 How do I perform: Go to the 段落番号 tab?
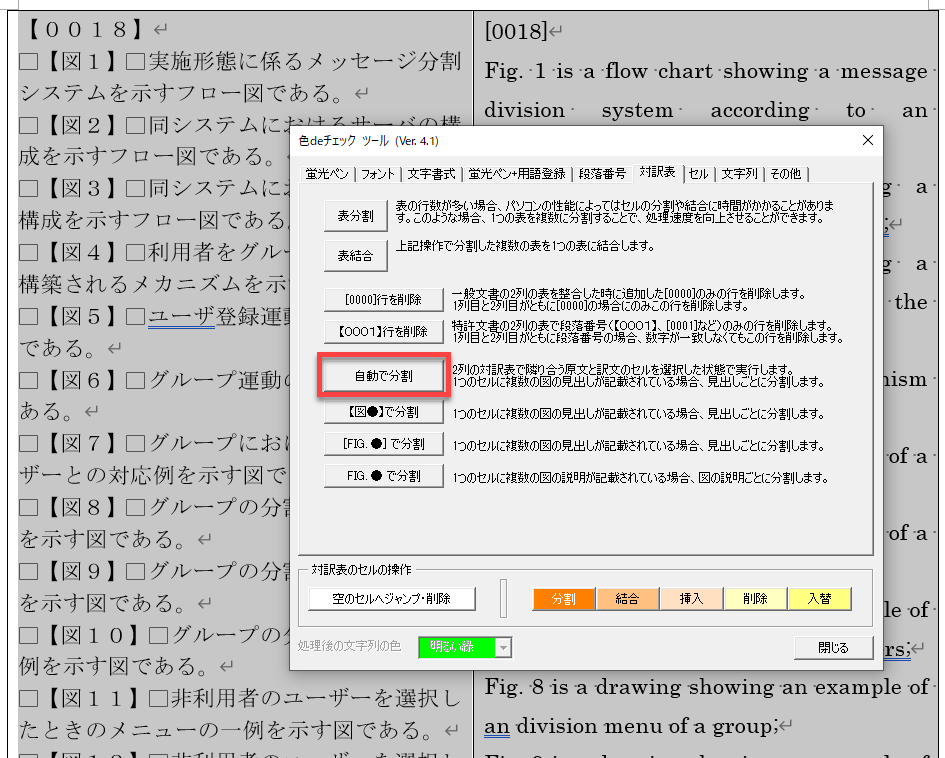click(x=601, y=174)
